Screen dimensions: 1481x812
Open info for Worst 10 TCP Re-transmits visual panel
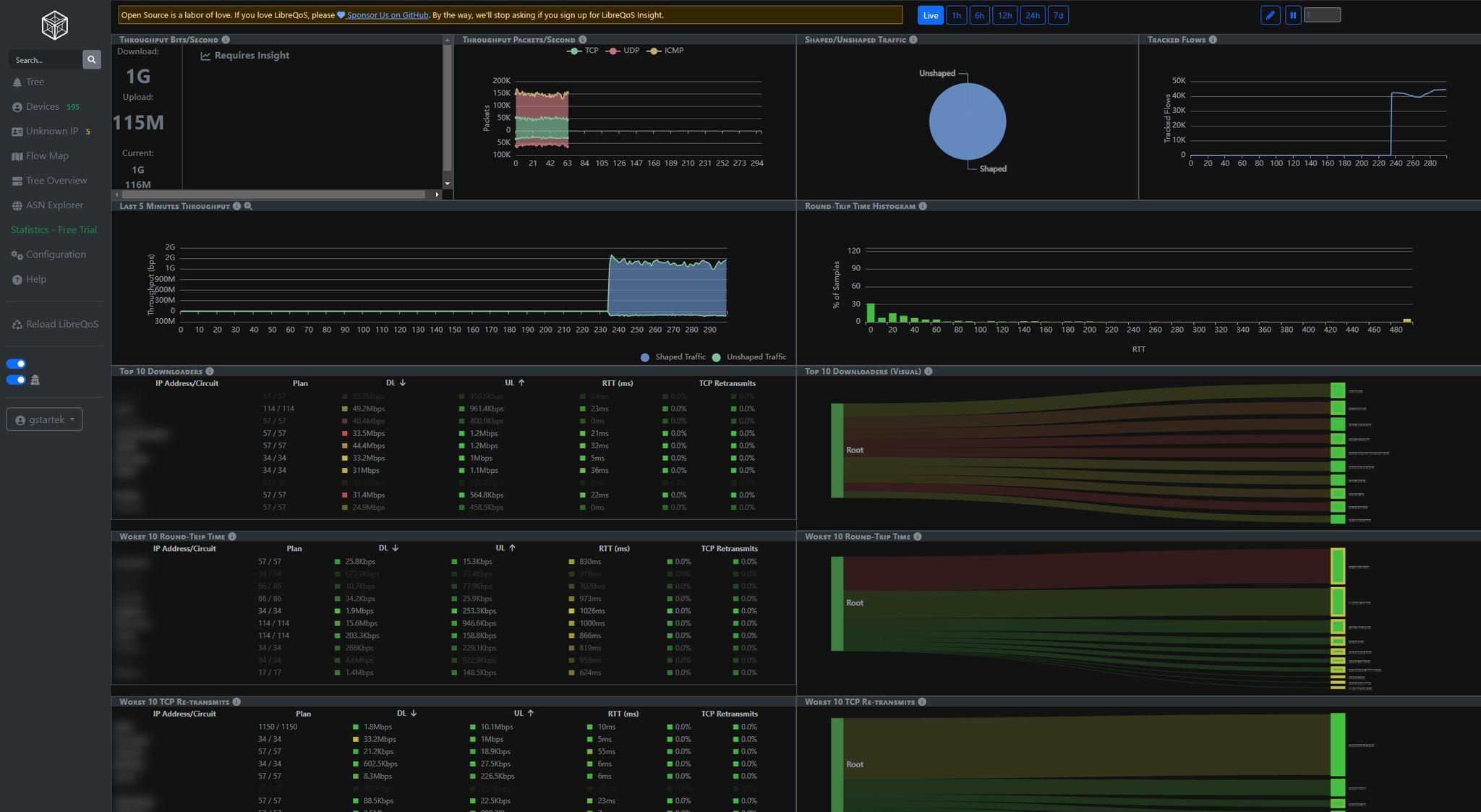click(922, 702)
